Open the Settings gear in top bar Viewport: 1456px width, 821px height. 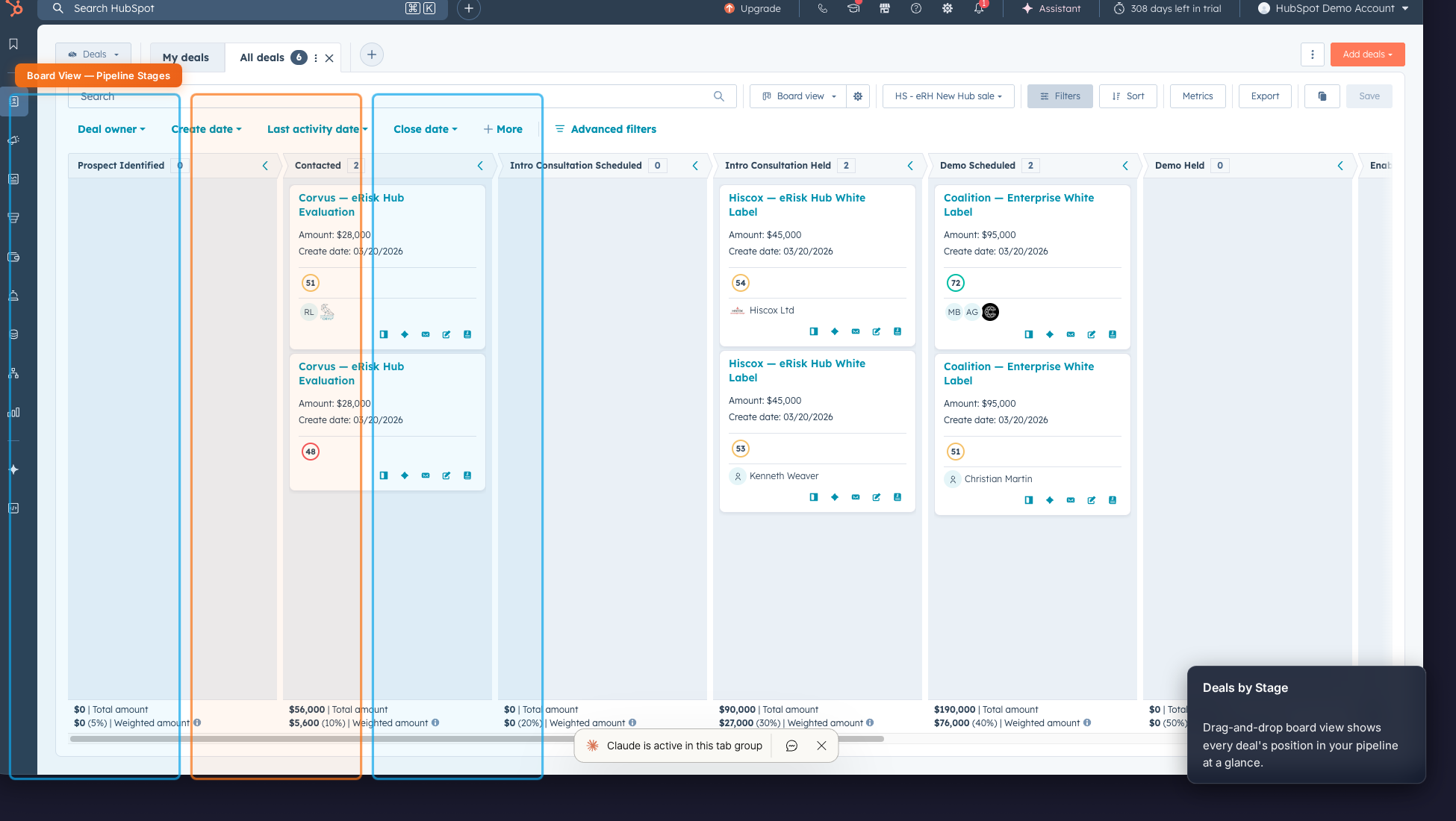(948, 8)
